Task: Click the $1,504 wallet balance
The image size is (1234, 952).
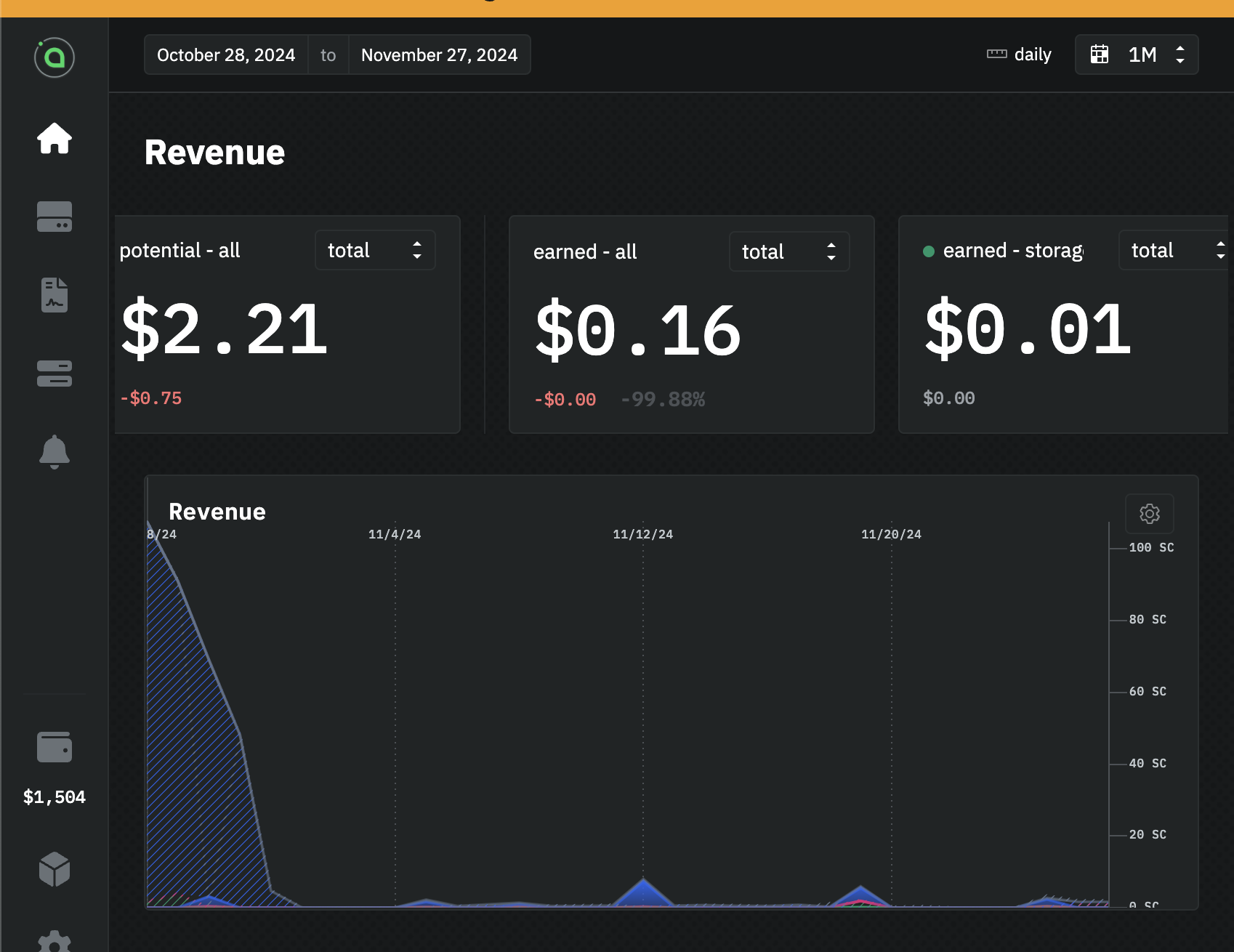Action: click(55, 797)
